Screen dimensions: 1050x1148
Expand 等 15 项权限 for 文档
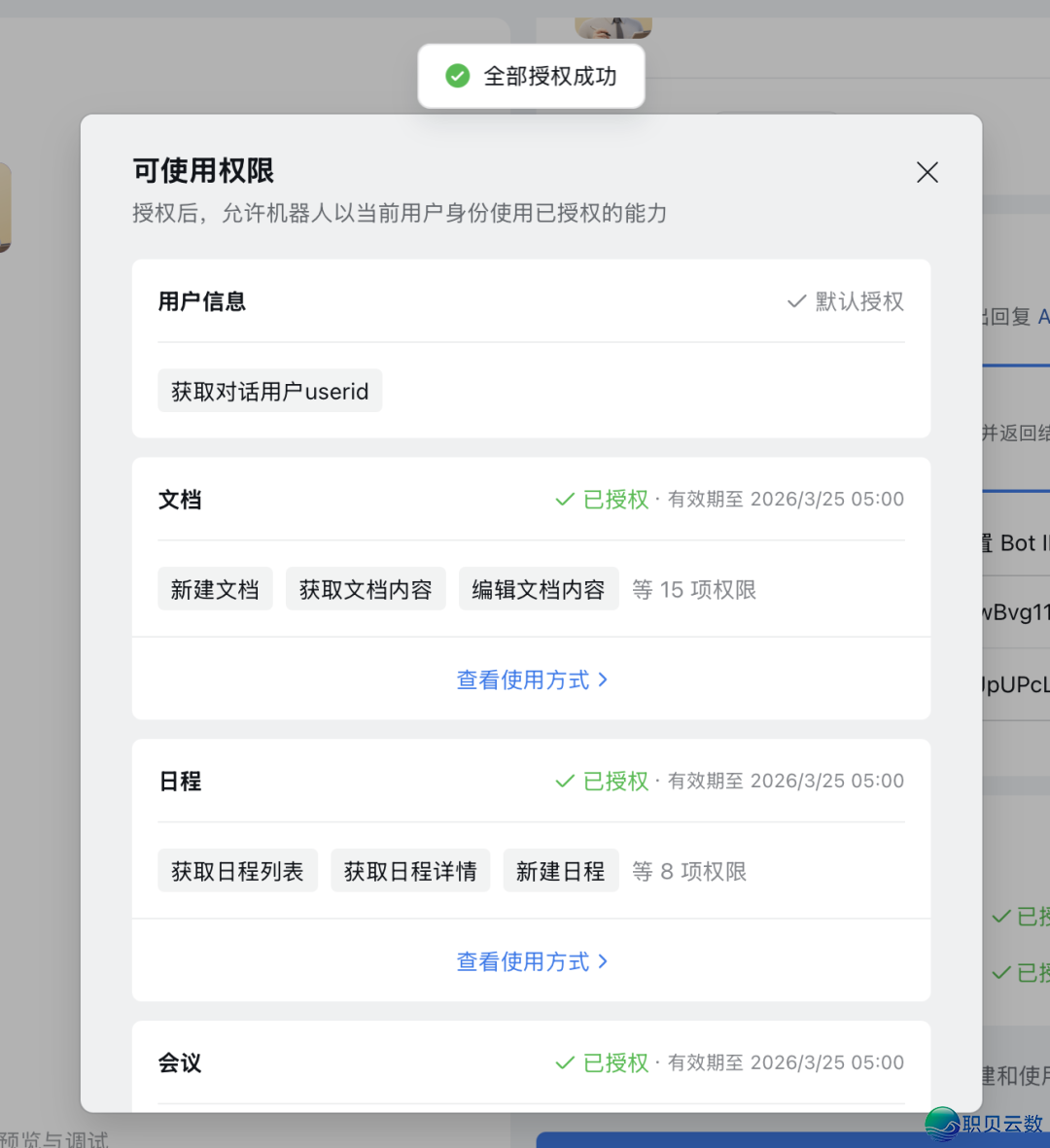[694, 589]
